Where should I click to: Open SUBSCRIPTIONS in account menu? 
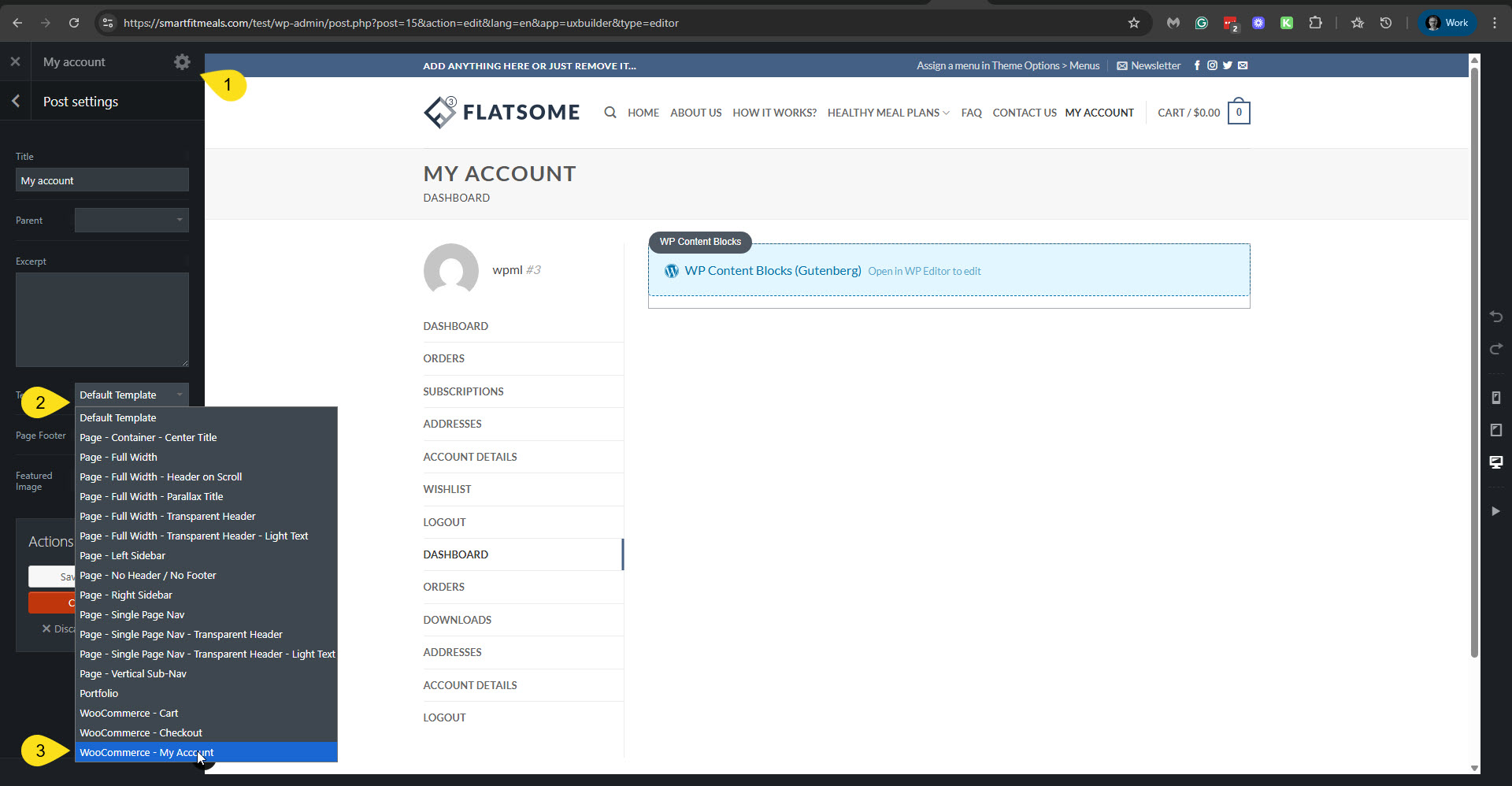click(x=463, y=391)
